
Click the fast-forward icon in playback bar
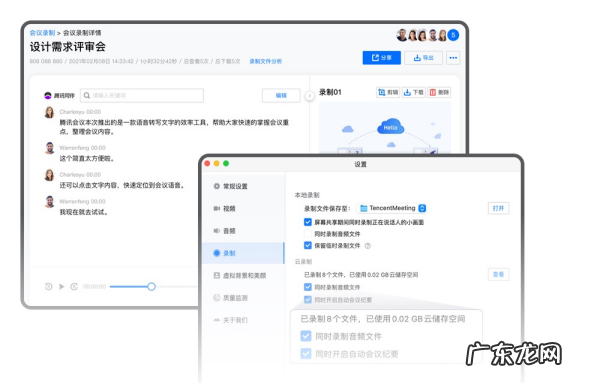pos(74,286)
